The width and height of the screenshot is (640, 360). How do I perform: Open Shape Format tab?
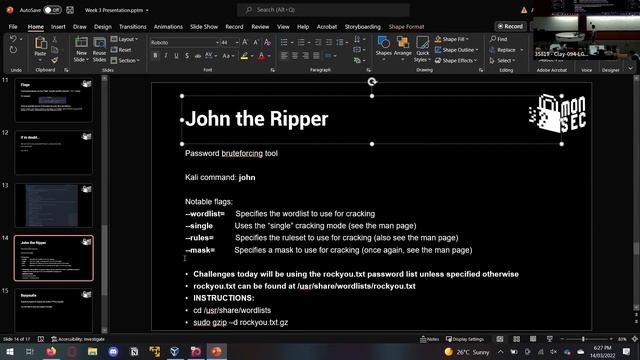(x=406, y=27)
